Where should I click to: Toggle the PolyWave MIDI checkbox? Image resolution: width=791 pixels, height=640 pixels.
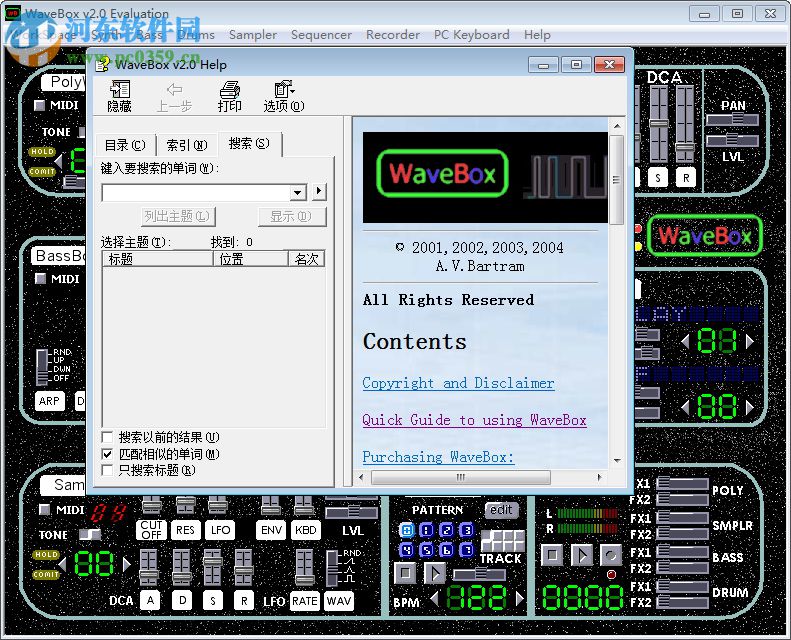(39, 105)
